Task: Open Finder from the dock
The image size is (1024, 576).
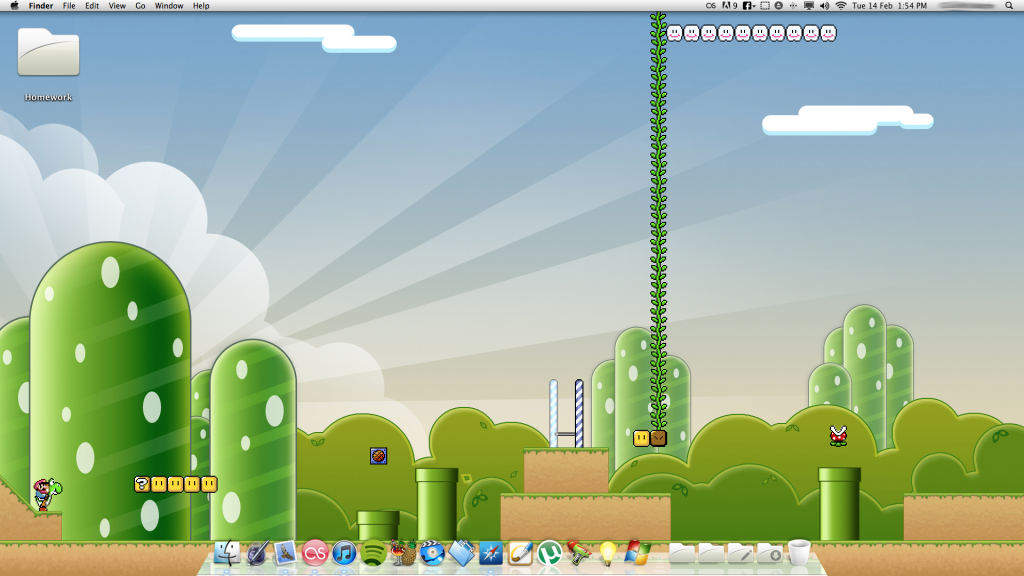Action: [228, 553]
